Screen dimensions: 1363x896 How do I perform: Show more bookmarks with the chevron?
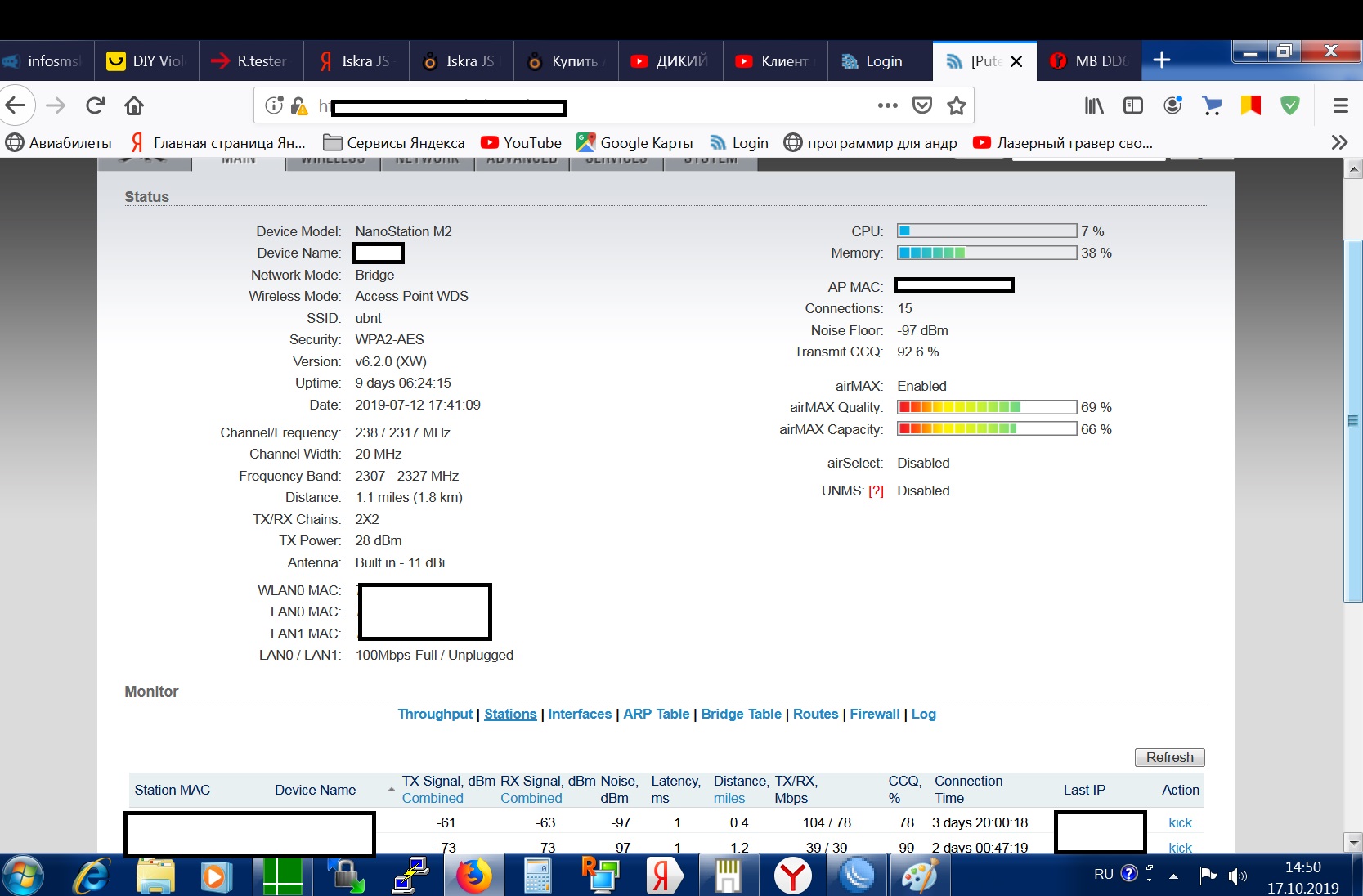click(1339, 142)
